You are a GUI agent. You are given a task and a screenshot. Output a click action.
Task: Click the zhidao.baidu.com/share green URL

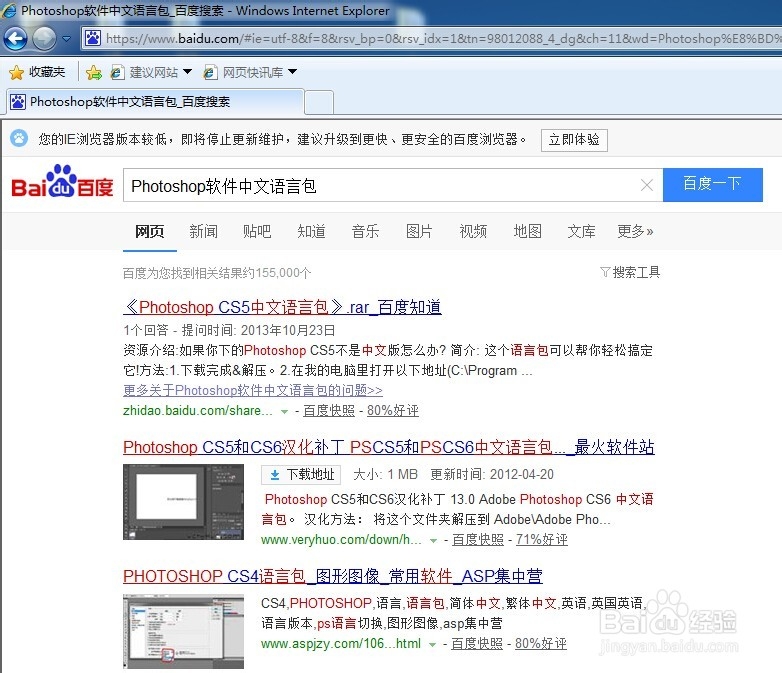198,411
